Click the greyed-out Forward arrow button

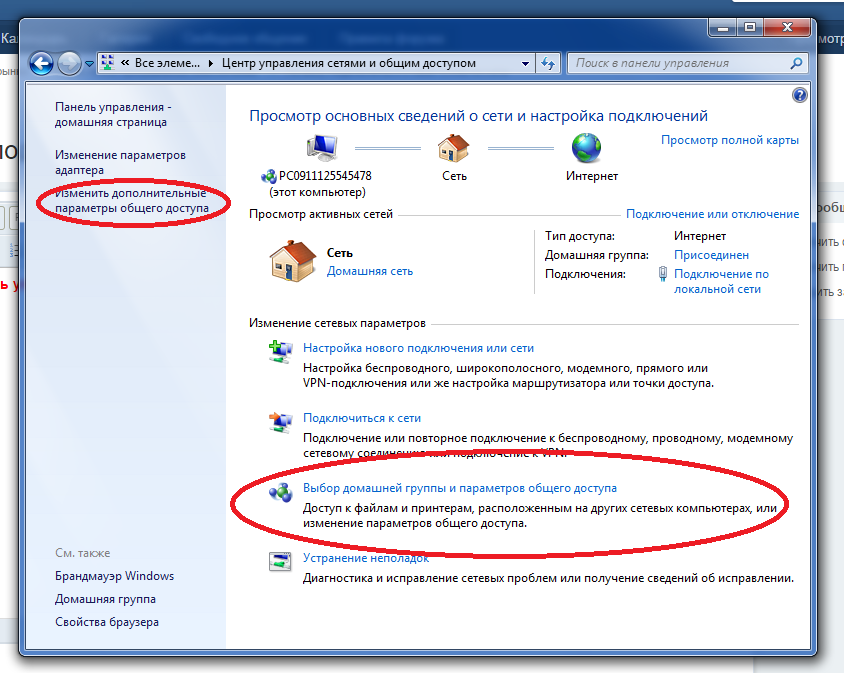coord(69,64)
